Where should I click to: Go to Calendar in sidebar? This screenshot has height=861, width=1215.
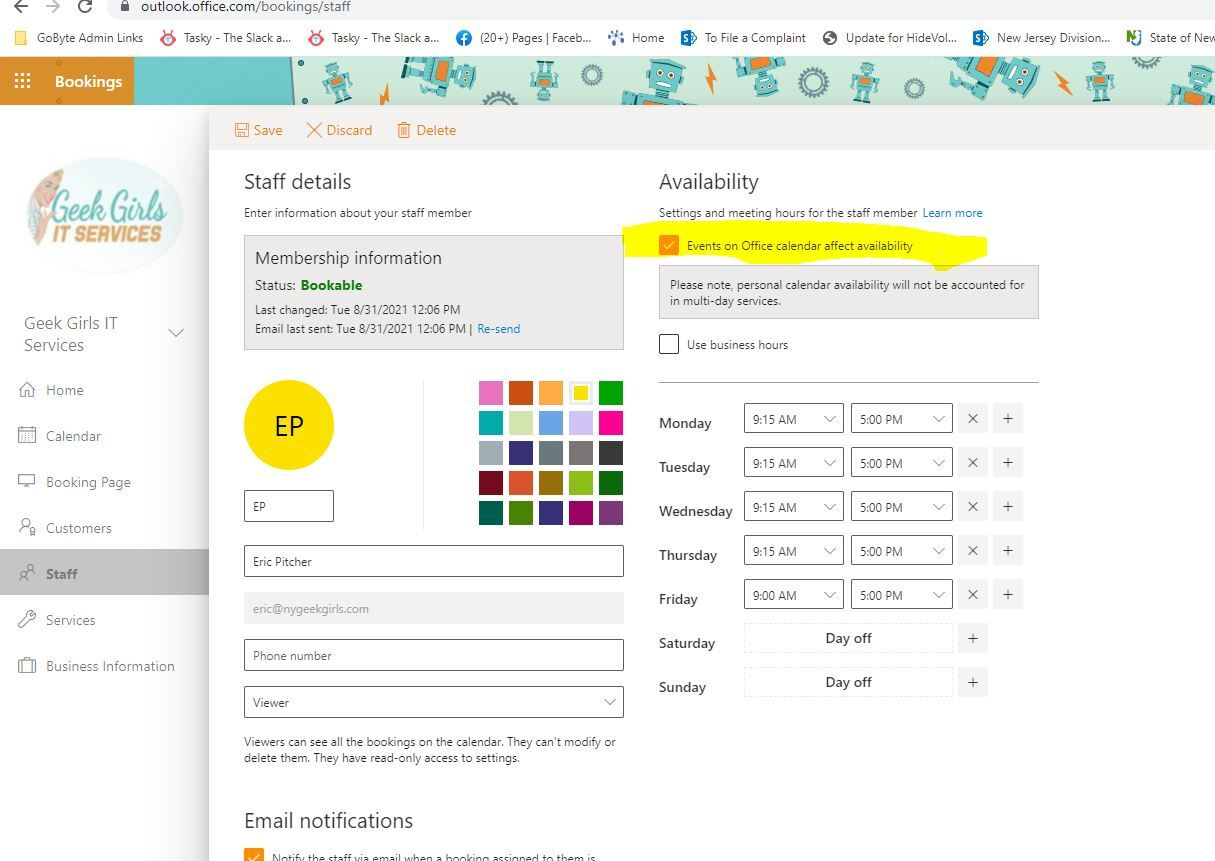[x=73, y=436]
